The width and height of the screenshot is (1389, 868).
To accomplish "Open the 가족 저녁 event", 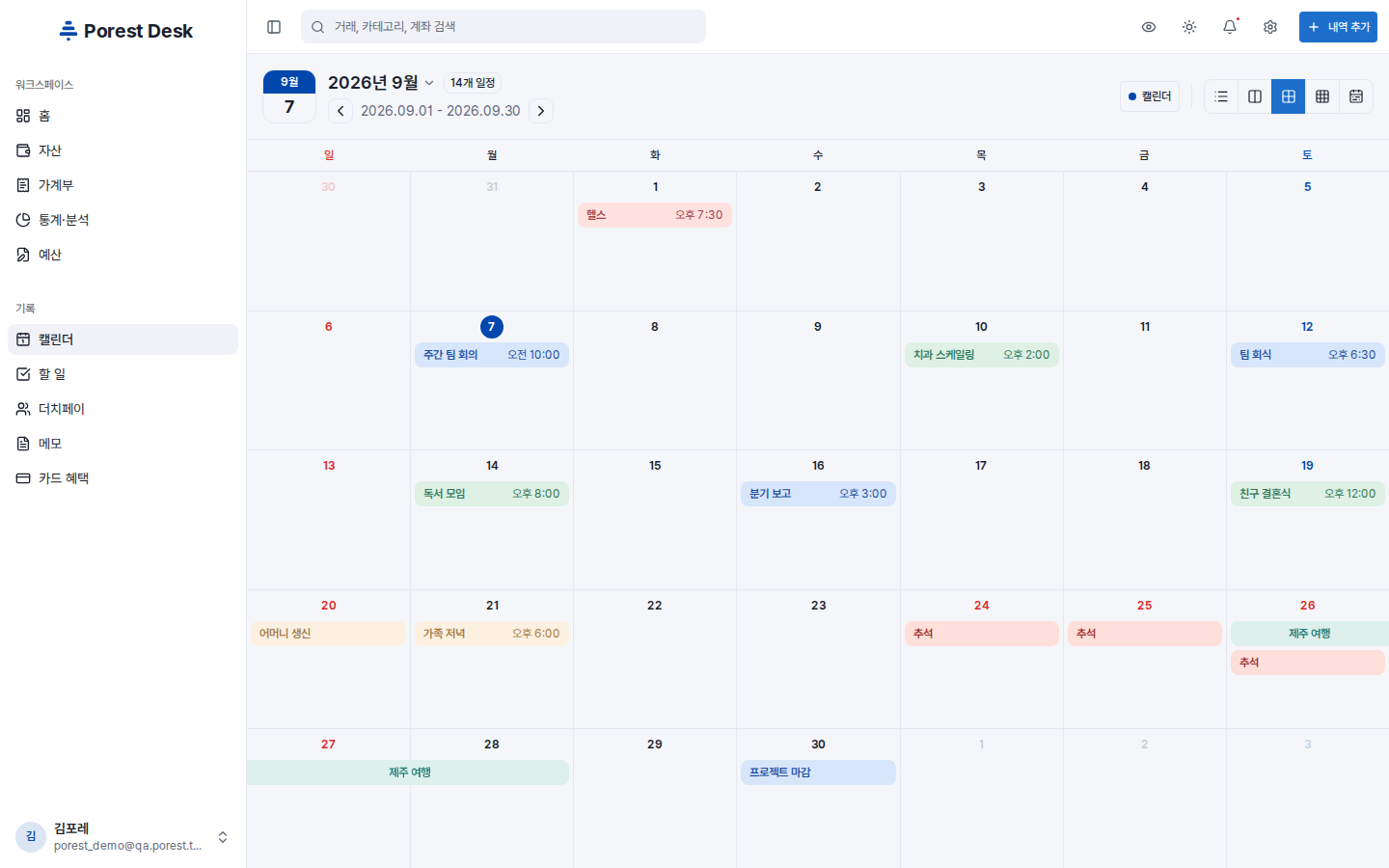I will 492,634.
